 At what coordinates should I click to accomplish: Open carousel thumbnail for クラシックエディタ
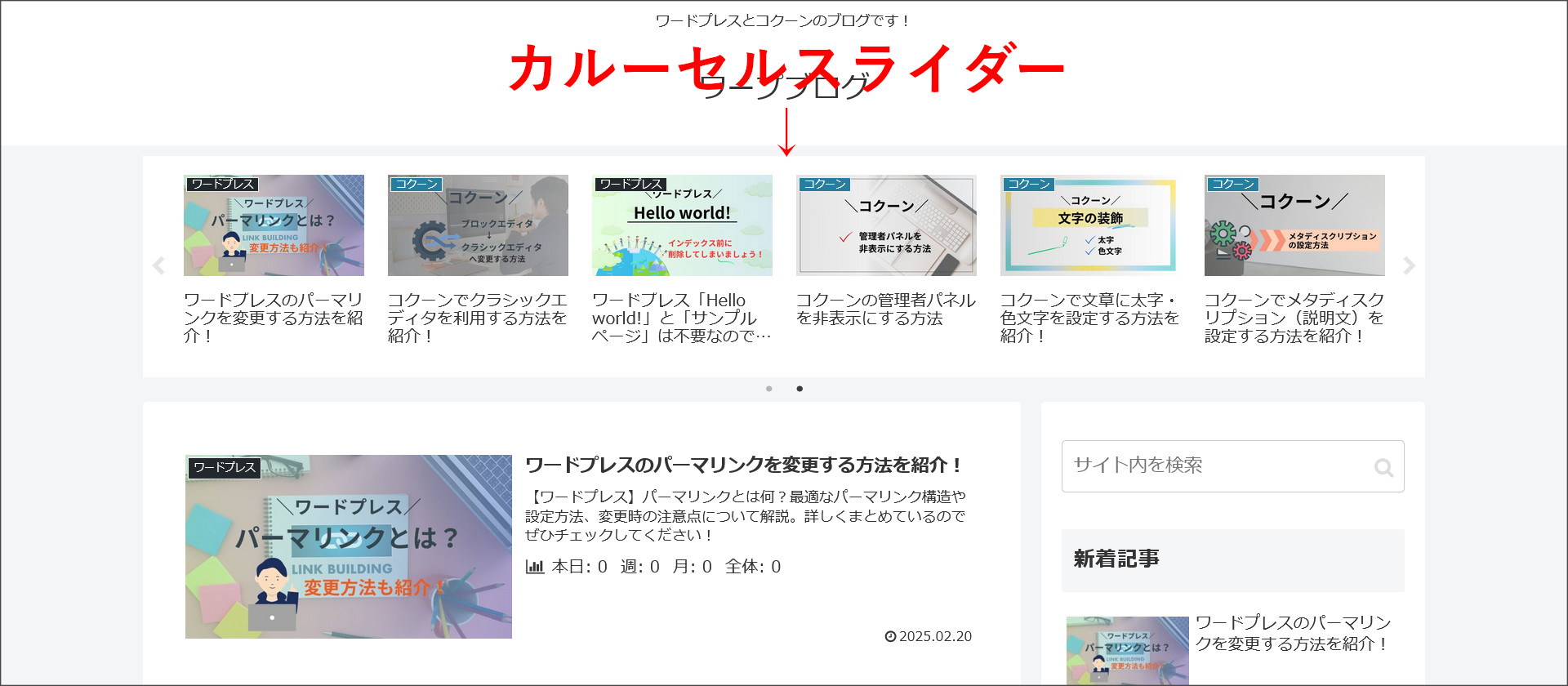click(478, 225)
